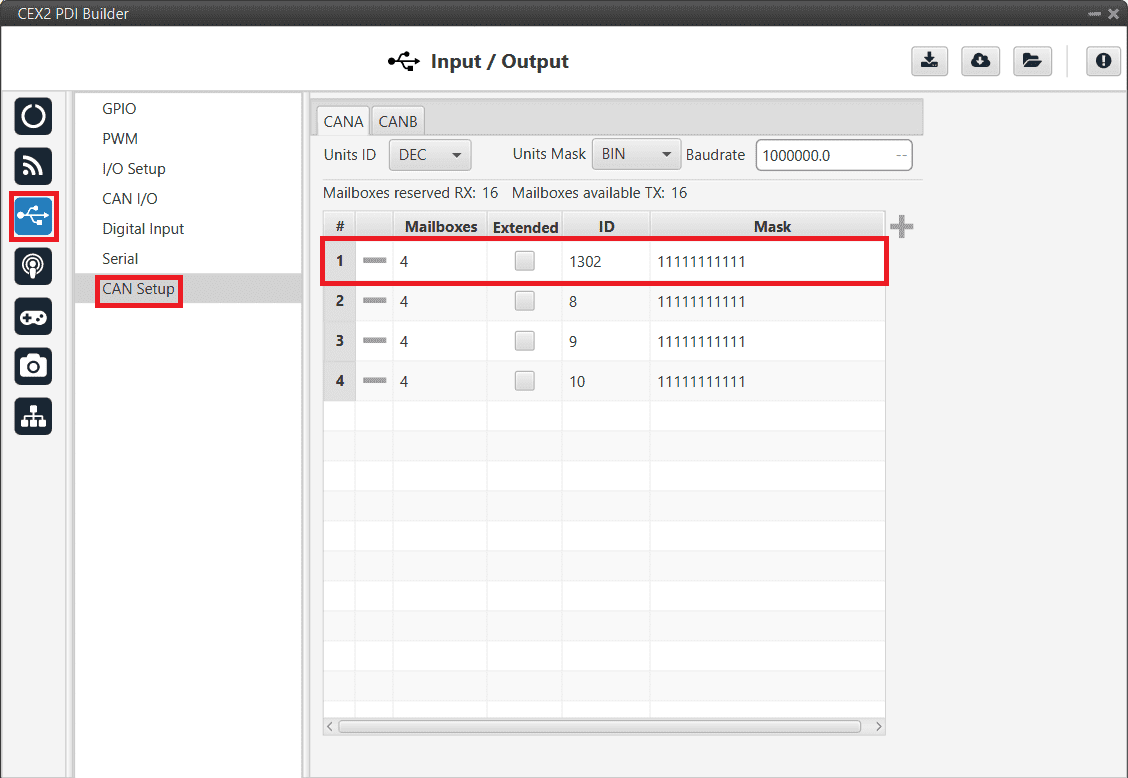The image size is (1128, 778).
Task: Add a mailbox row with plus icon
Action: tap(901, 227)
